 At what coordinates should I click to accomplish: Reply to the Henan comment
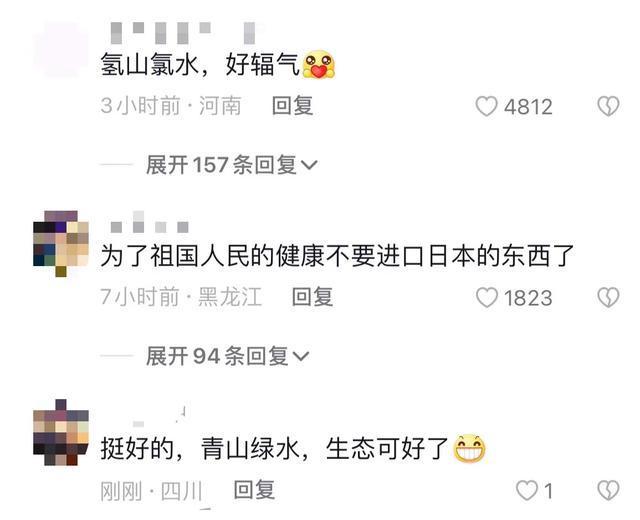292,106
